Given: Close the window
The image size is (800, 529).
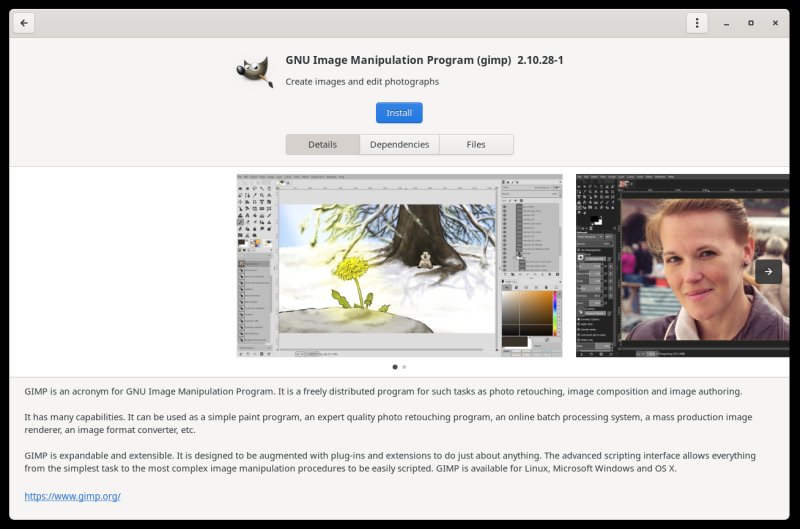Looking at the screenshot, I should [775, 23].
